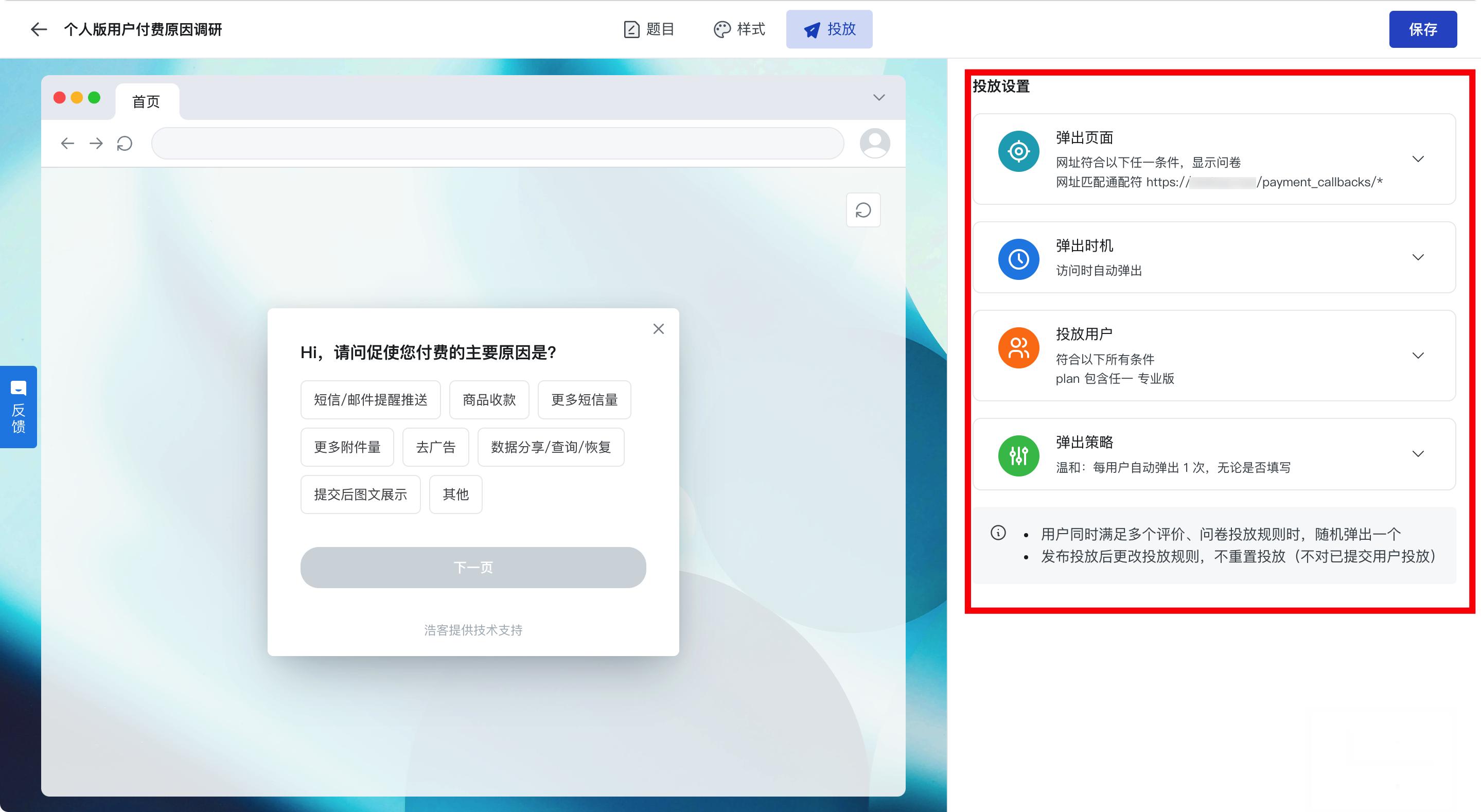Switch to the 样式 tab
The width and height of the screenshot is (1481, 812).
click(739, 29)
